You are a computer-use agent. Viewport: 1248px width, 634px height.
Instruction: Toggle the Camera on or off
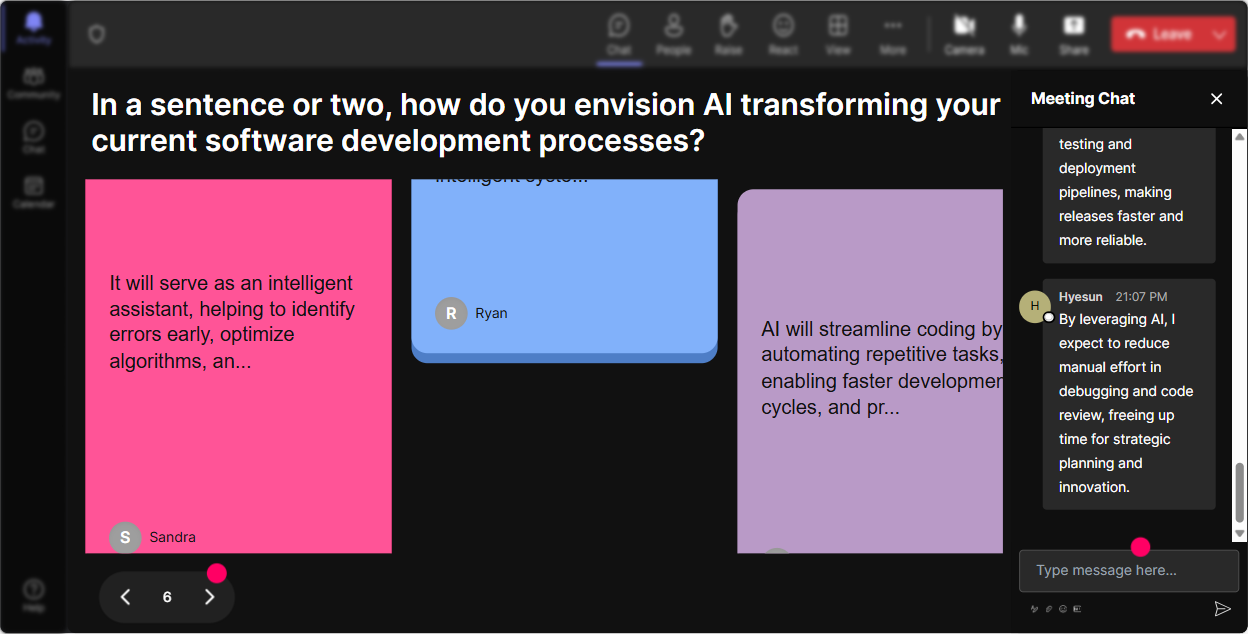point(964,34)
